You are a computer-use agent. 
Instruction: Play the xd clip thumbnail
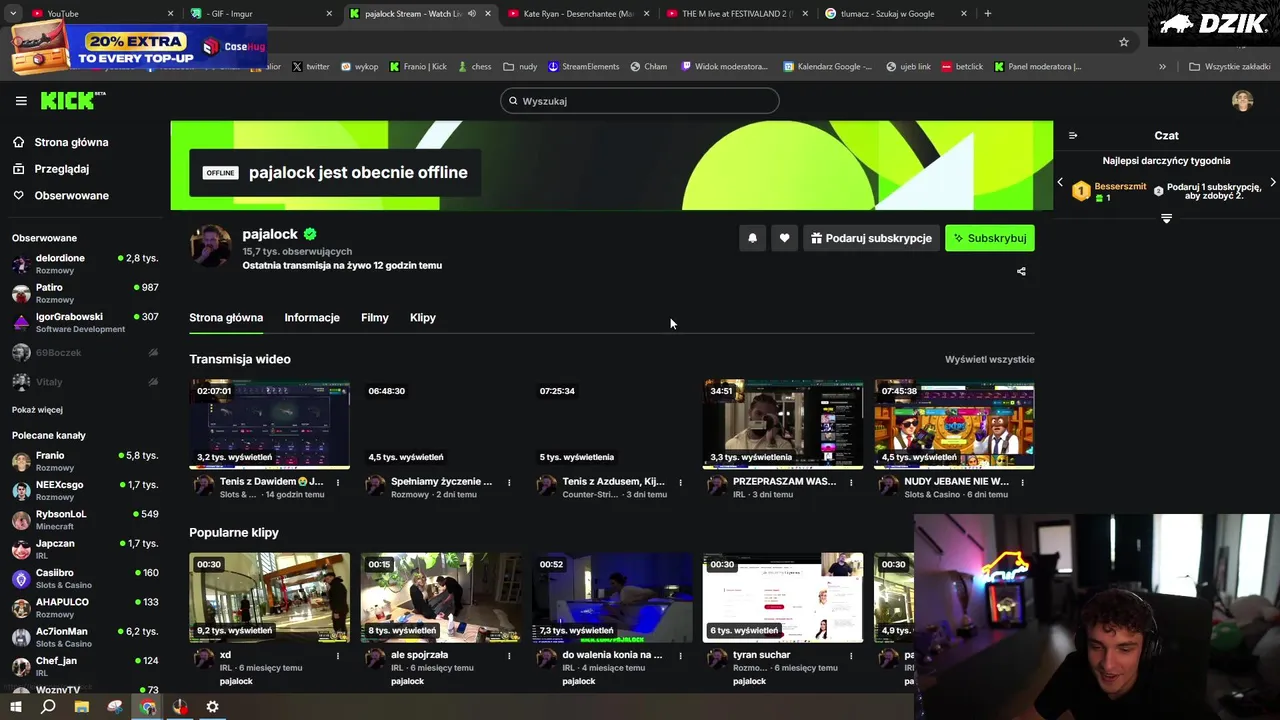pyautogui.click(x=270, y=598)
